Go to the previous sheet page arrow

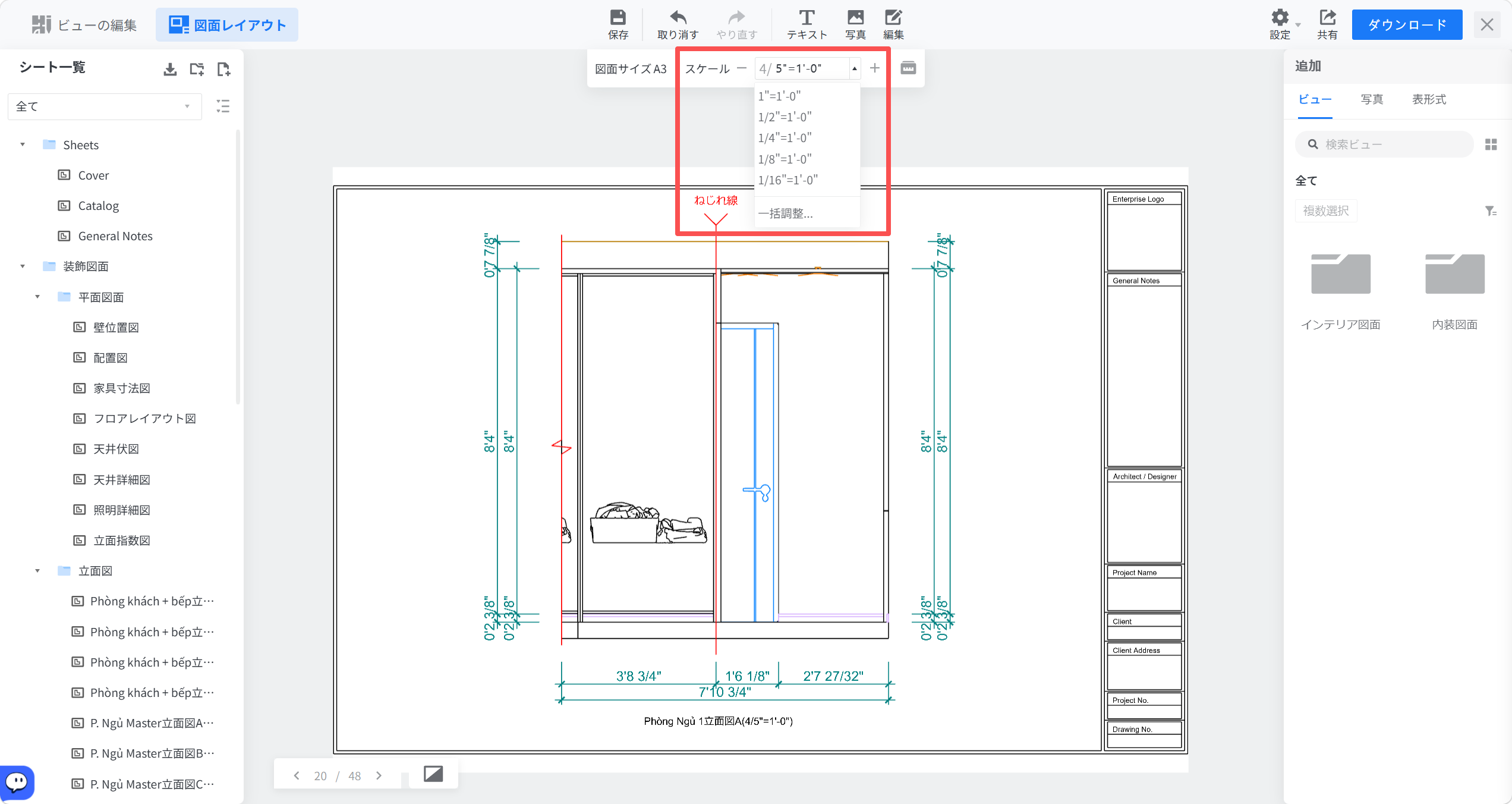[x=297, y=775]
